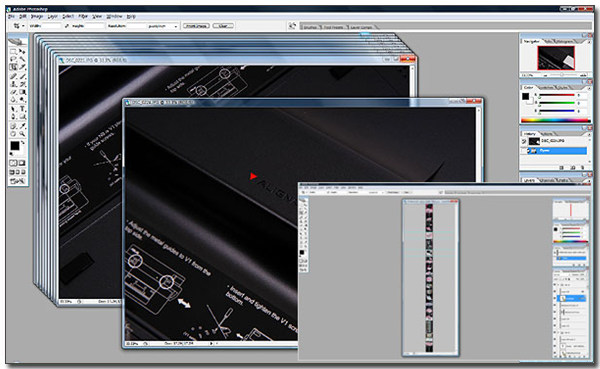This screenshot has height=369, width=600.
Task: Open the Crop tool preset picker arrow
Action: coord(23,26)
